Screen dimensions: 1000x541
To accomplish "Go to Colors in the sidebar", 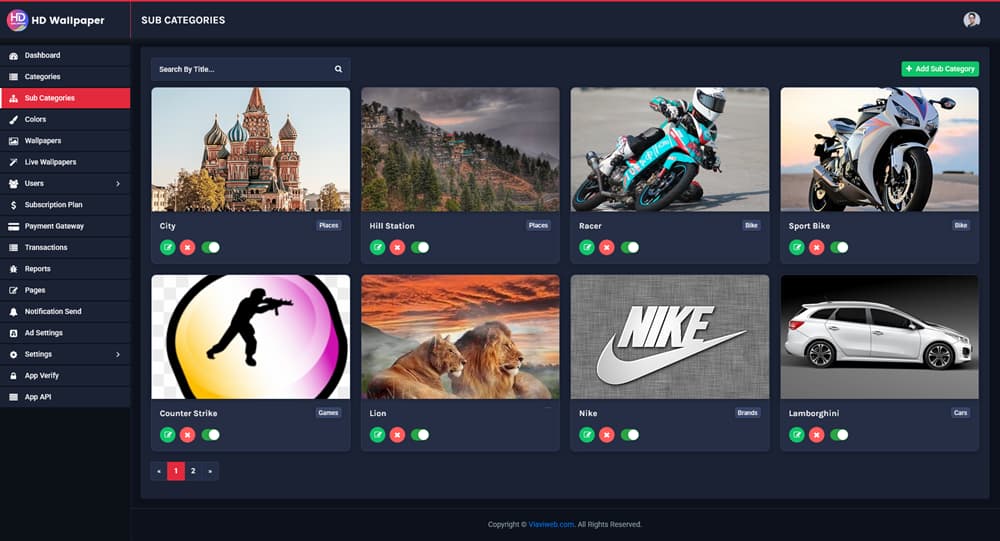I will pos(65,119).
